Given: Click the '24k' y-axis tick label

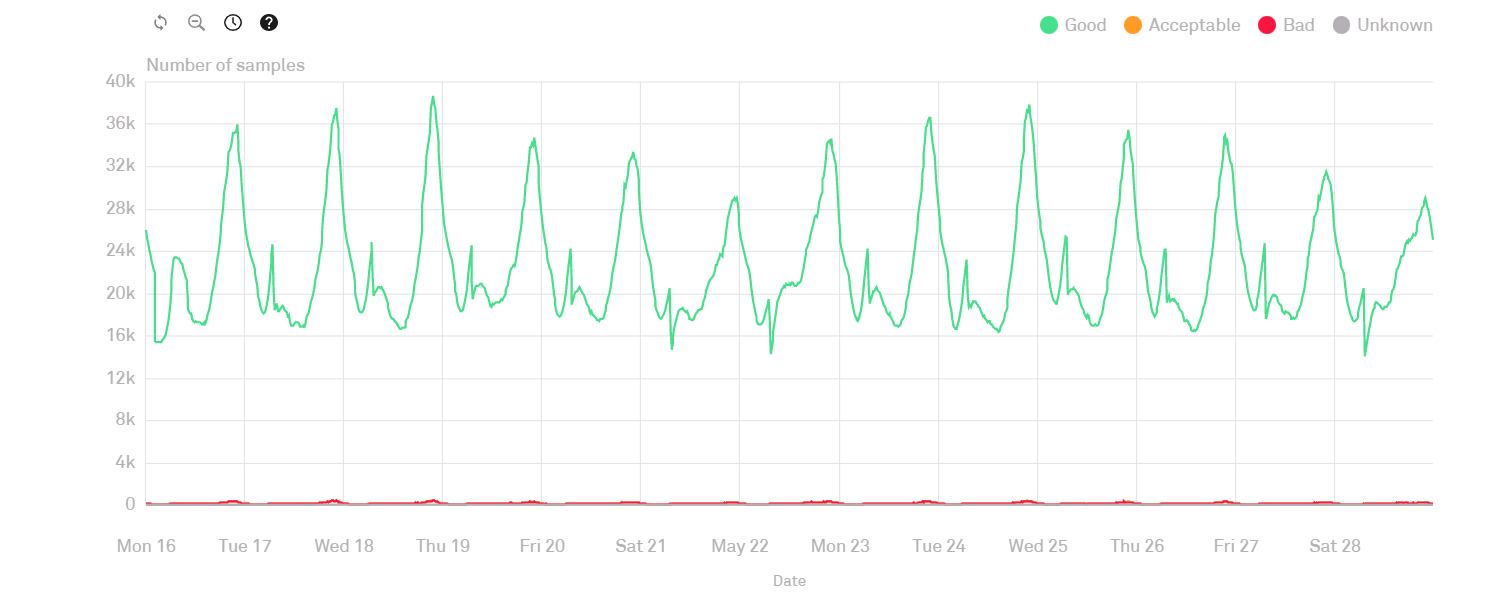Looking at the screenshot, I should [x=120, y=251].
